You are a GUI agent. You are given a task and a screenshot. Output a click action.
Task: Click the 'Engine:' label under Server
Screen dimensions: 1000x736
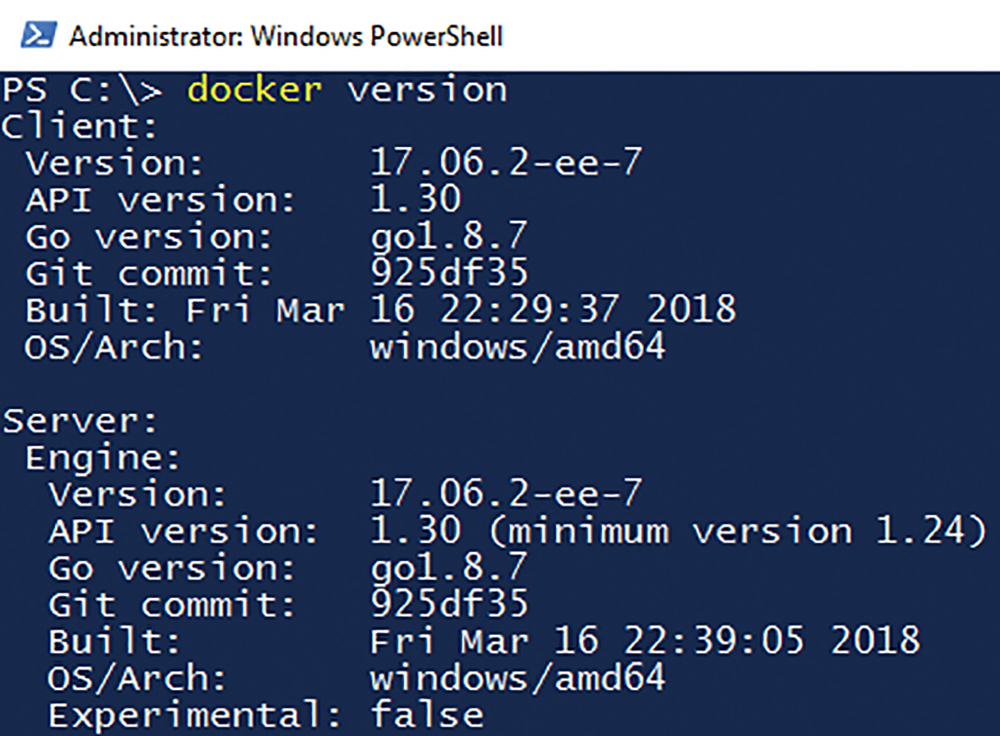pos(103,459)
